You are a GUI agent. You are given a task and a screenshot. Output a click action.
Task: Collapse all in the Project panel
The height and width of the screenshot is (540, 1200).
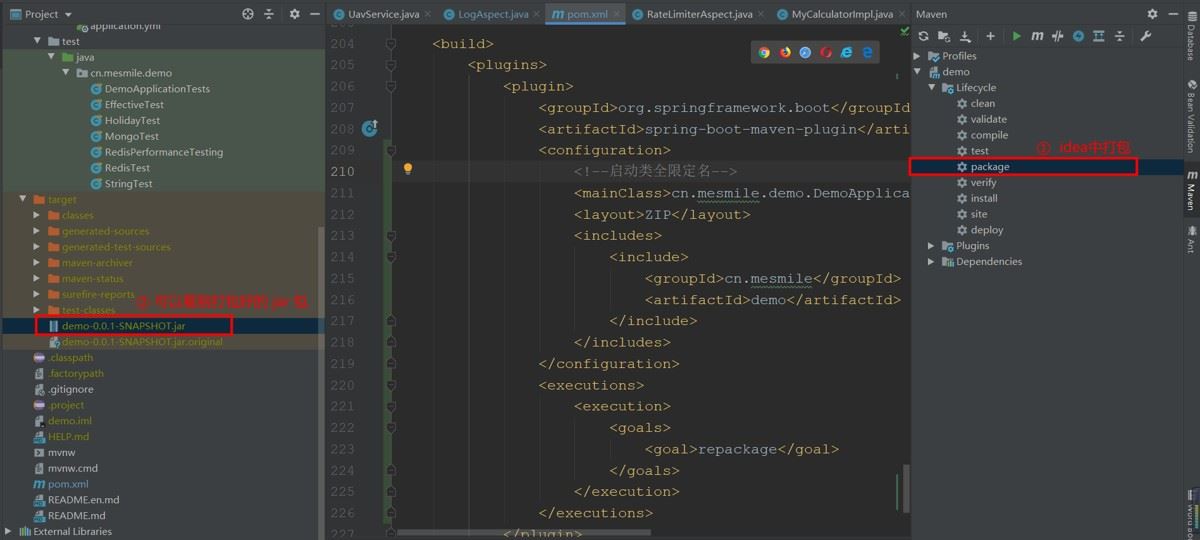tap(270, 14)
